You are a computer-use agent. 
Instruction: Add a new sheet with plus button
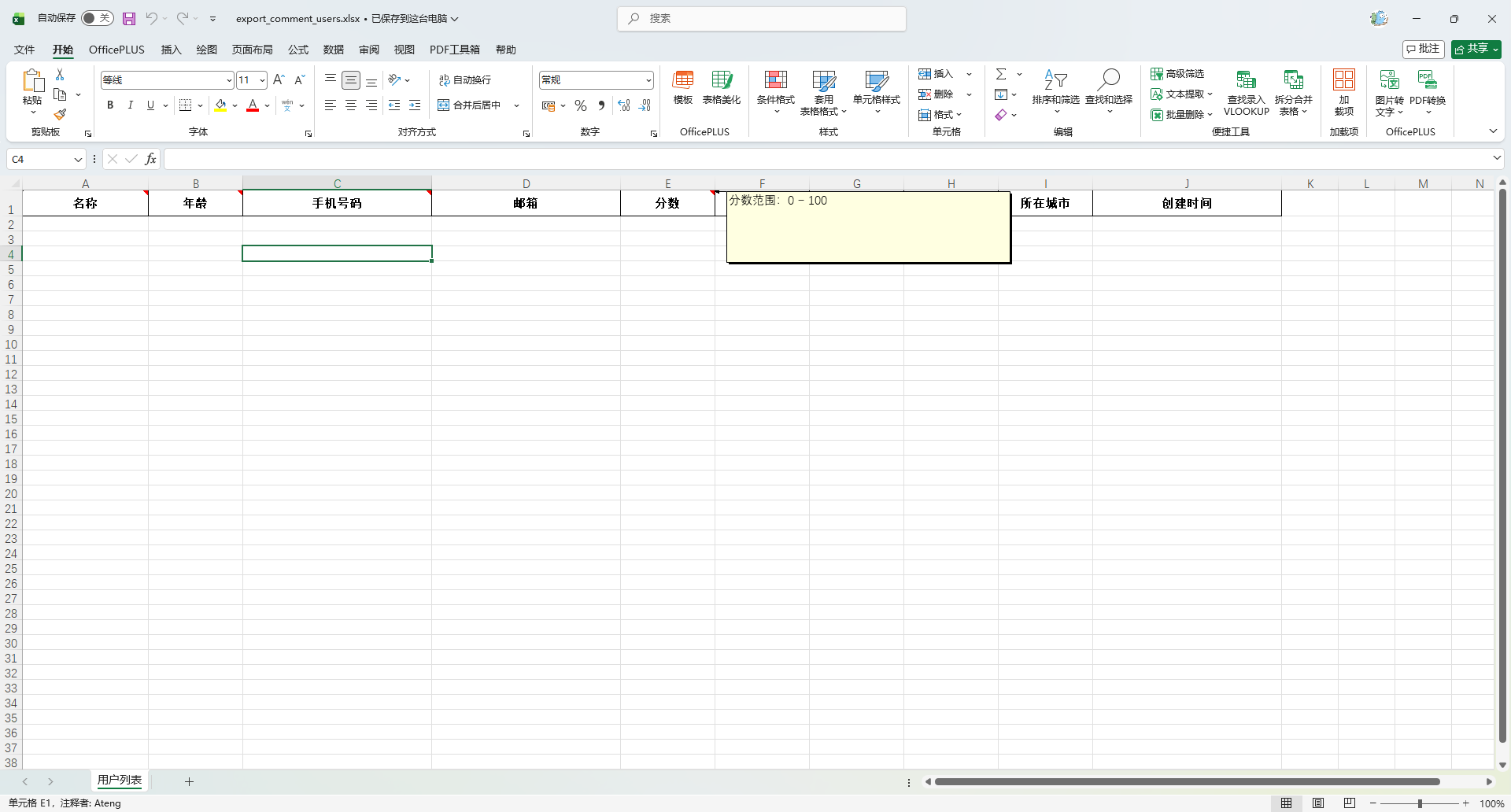pos(189,781)
